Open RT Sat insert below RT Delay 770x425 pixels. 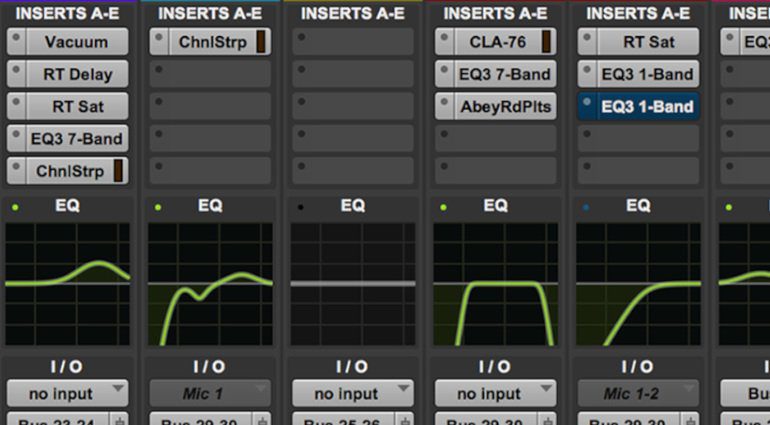77,107
